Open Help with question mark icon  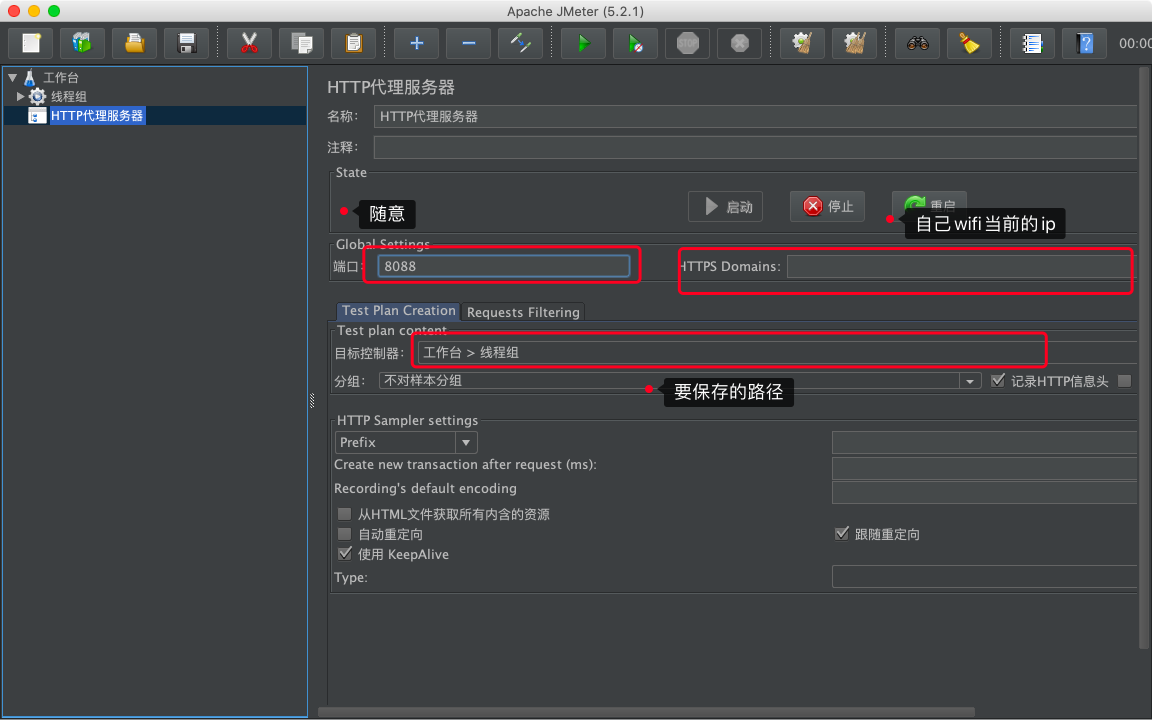click(1084, 43)
